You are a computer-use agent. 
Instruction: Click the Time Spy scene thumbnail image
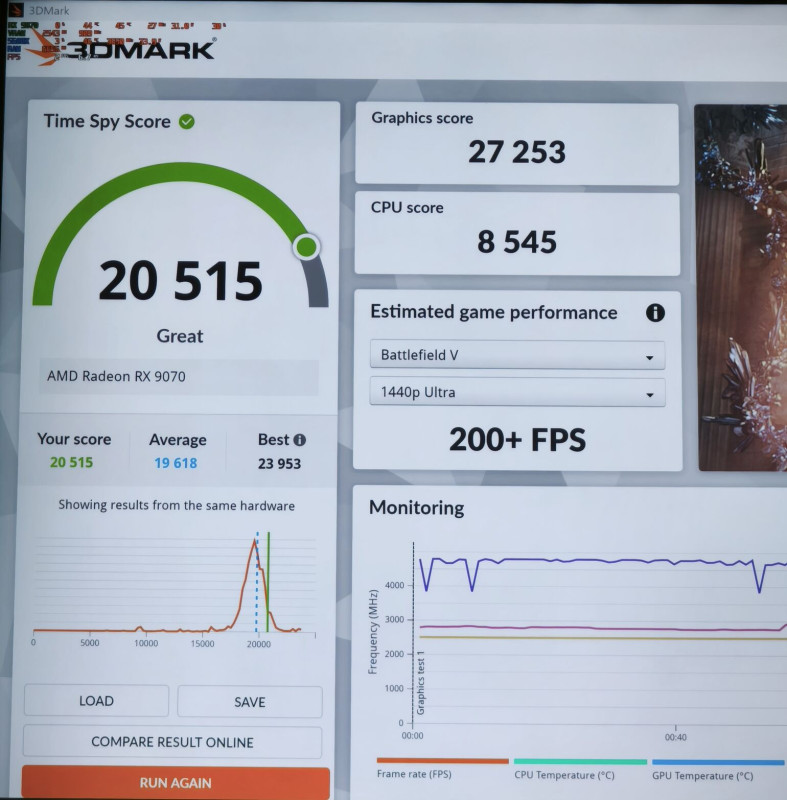[743, 287]
